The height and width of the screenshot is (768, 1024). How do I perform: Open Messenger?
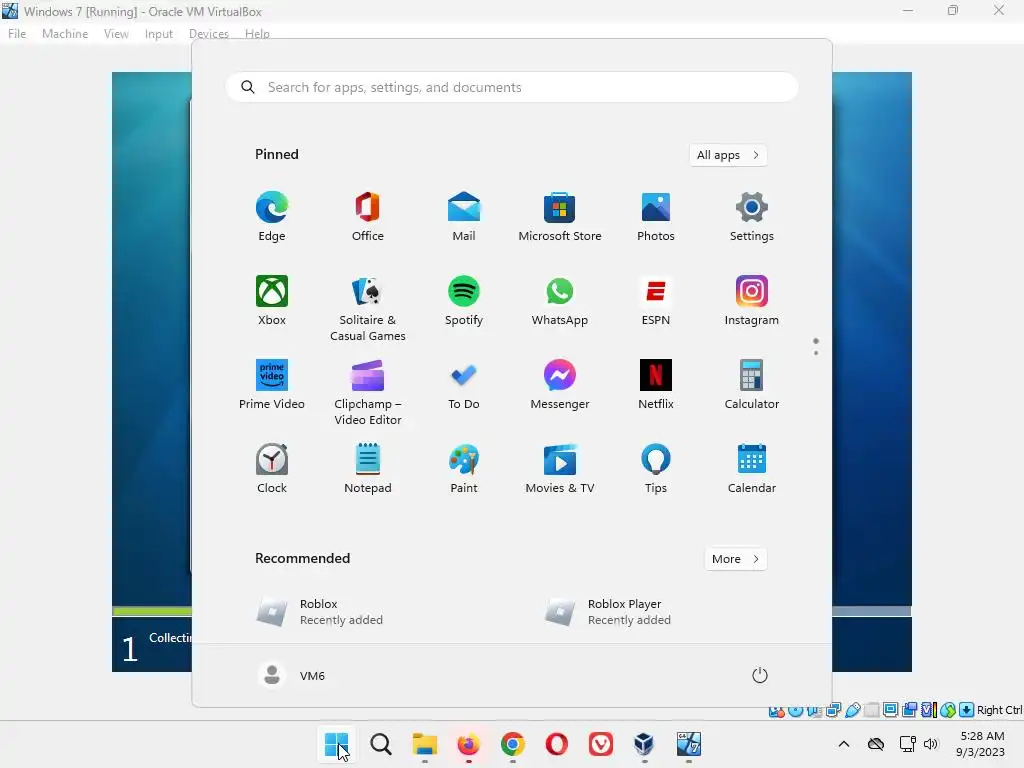tap(560, 385)
